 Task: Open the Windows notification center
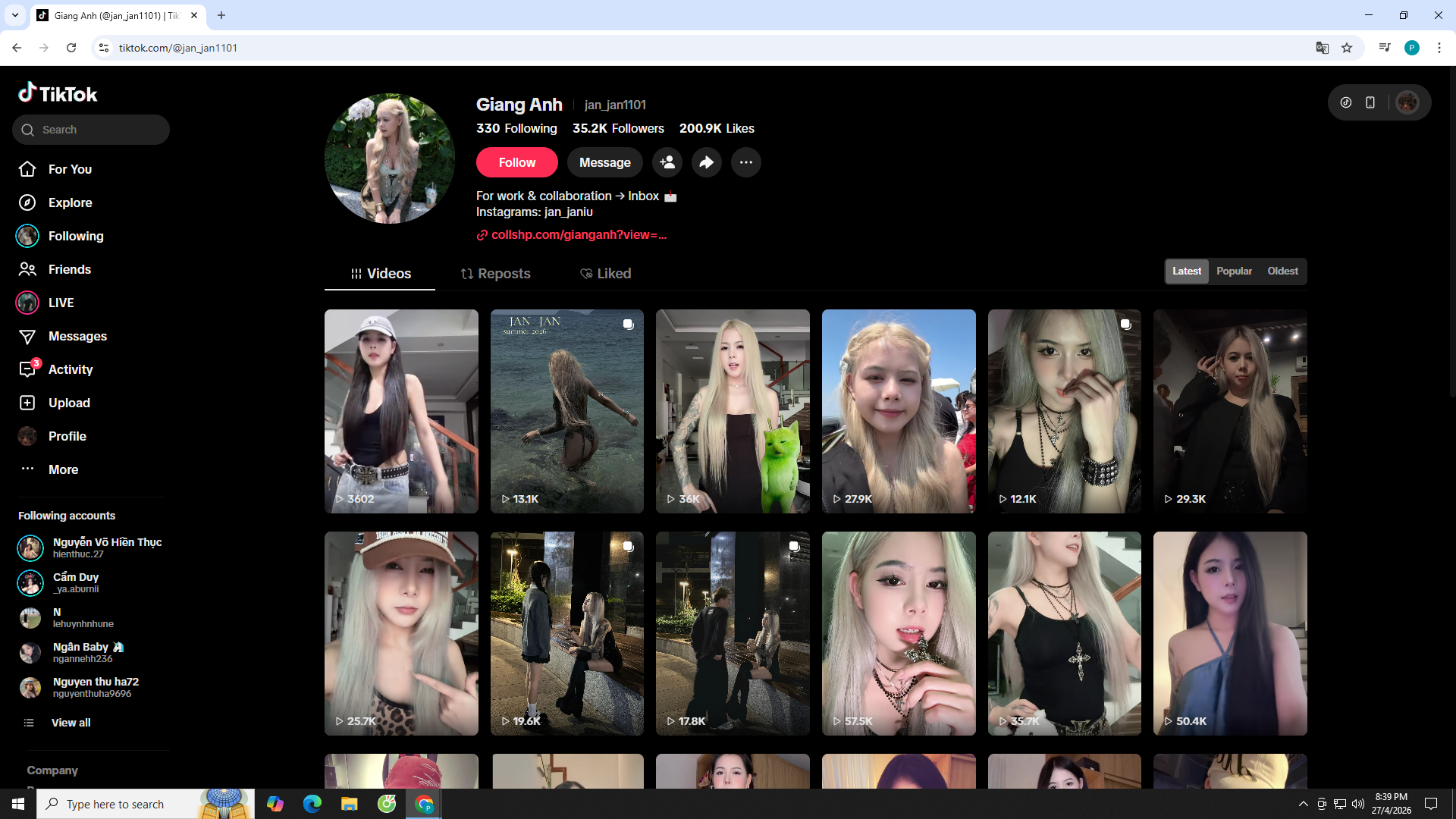coord(1431,804)
